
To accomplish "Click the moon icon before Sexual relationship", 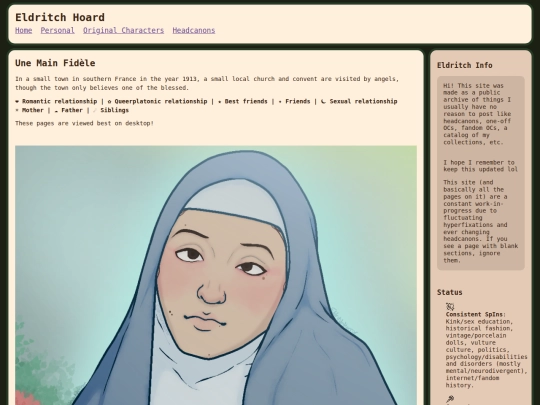I will pos(323,101).
